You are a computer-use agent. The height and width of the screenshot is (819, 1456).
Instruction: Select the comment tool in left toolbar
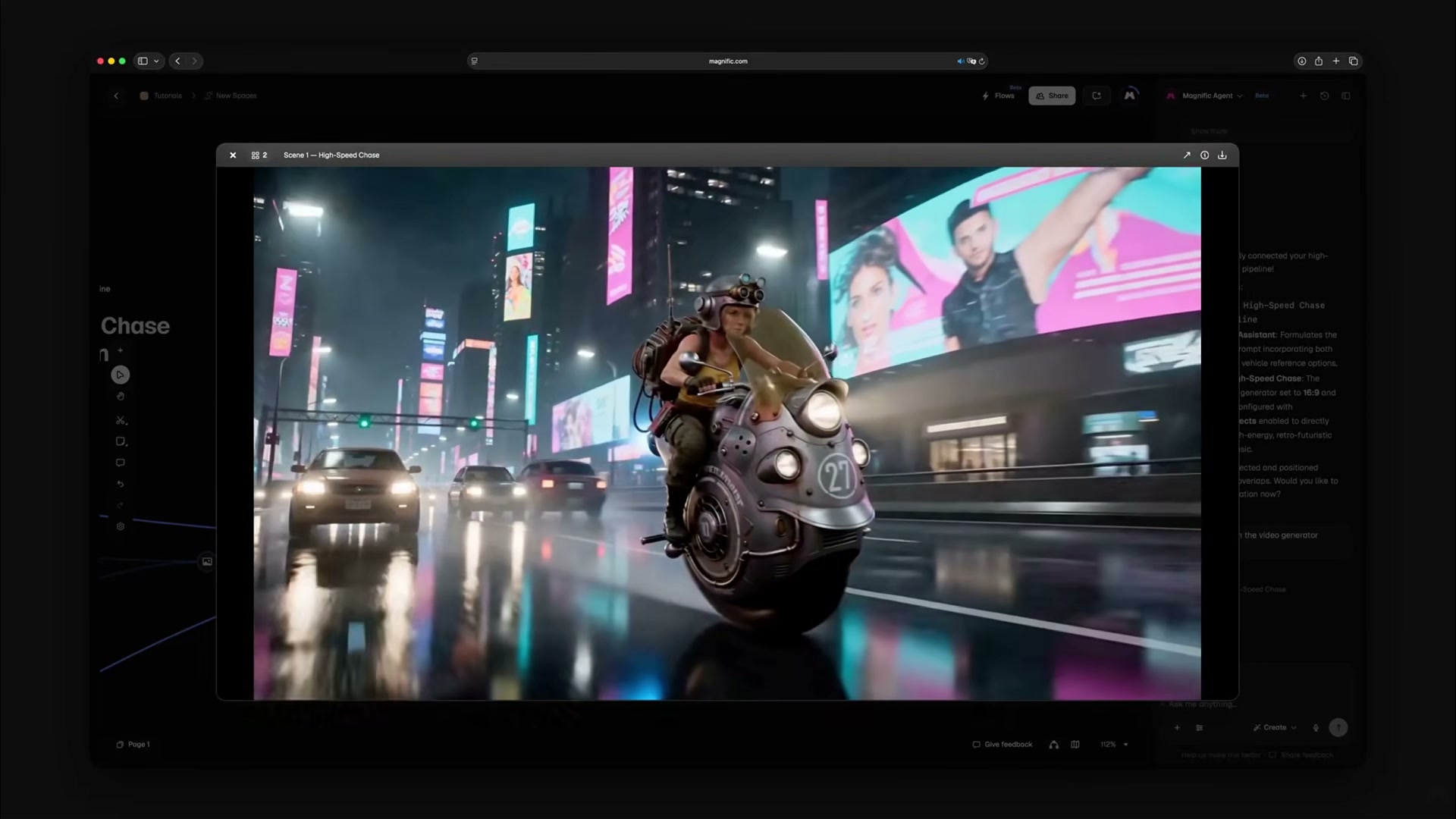coord(120,463)
